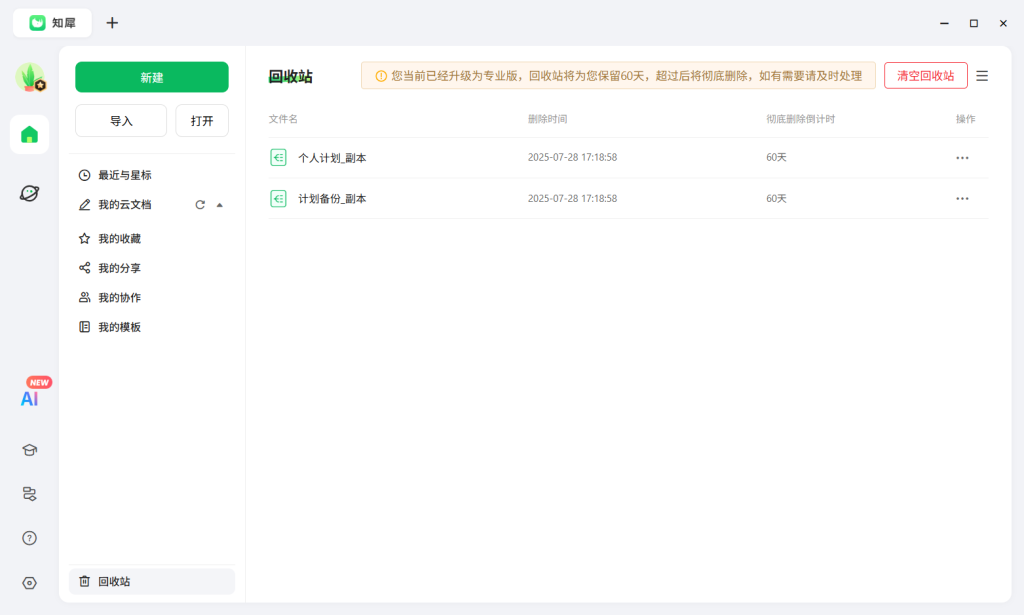Minimize the 知犀 window

pos(944,23)
